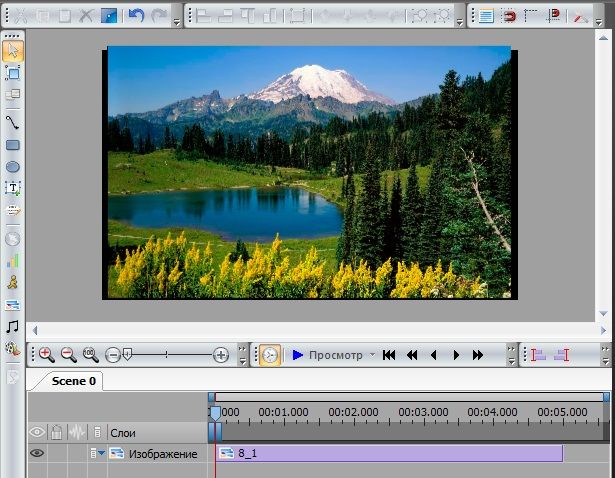
Task: Toggle visibility of the Изображение layer
Action: [37, 453]
